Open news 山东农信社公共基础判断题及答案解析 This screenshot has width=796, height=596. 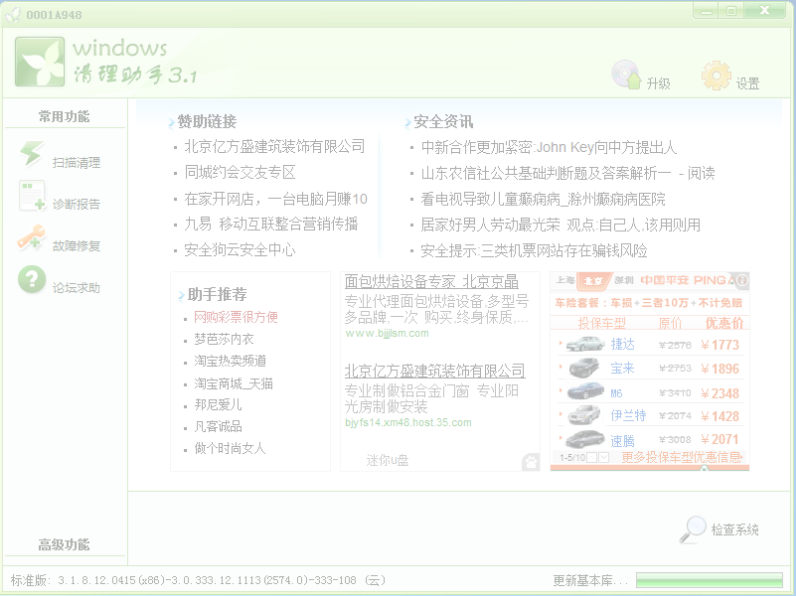tap(568, 173)
